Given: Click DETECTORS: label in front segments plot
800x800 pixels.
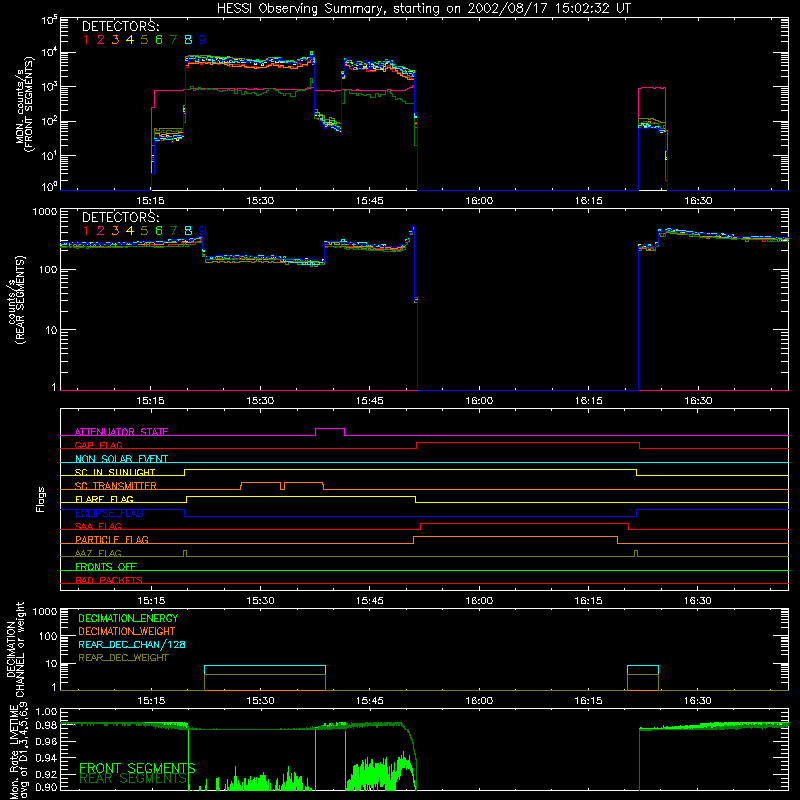Looking at the screenshot, I should (120, 27).
